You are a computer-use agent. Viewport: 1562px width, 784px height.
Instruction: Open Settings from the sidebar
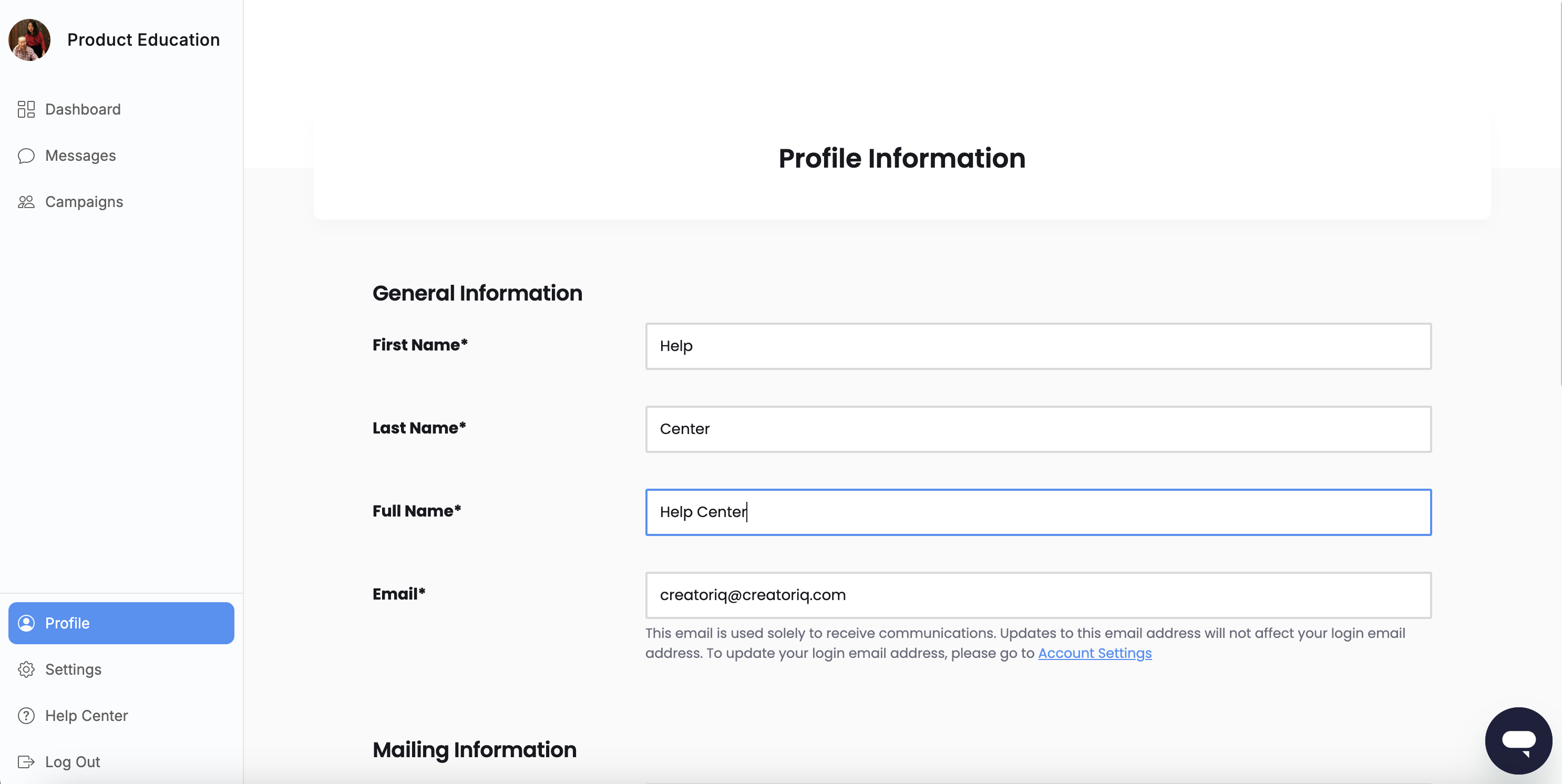click(121, 669)
